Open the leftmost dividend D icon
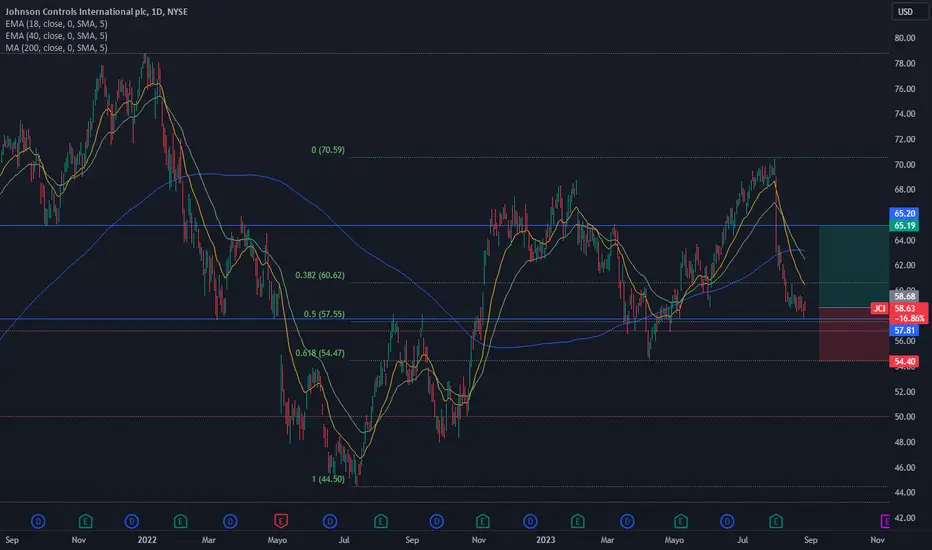Image resolution: width=932 pixels, height=550 pixels. 38,521
